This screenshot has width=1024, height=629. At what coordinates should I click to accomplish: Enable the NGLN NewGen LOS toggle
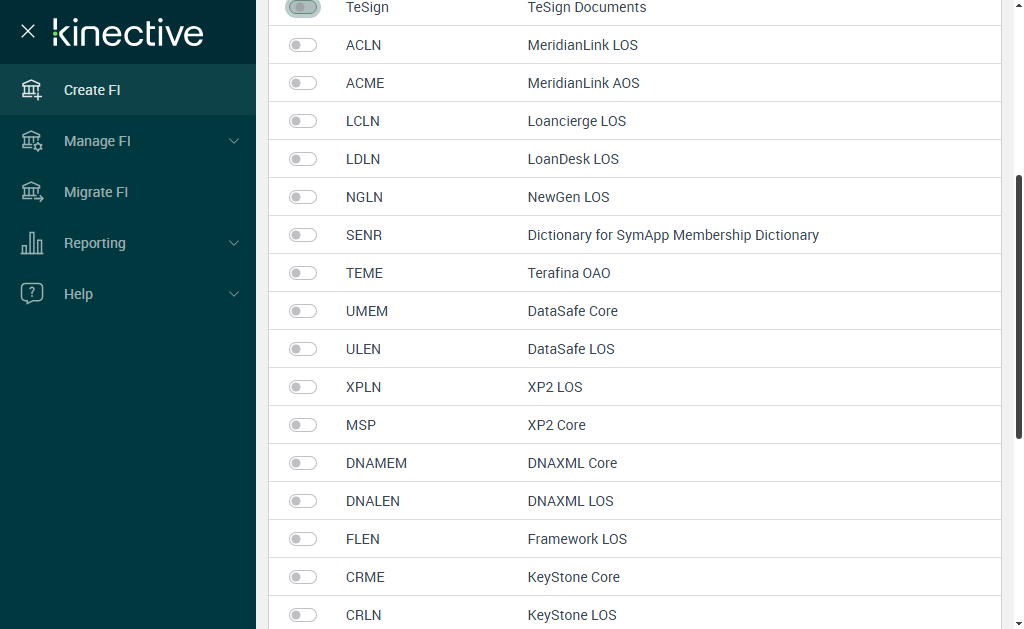point(303,197)
